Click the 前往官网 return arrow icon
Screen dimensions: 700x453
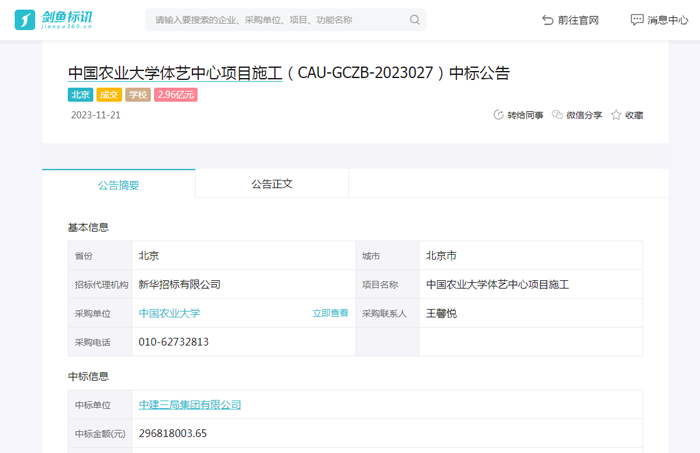548,20
